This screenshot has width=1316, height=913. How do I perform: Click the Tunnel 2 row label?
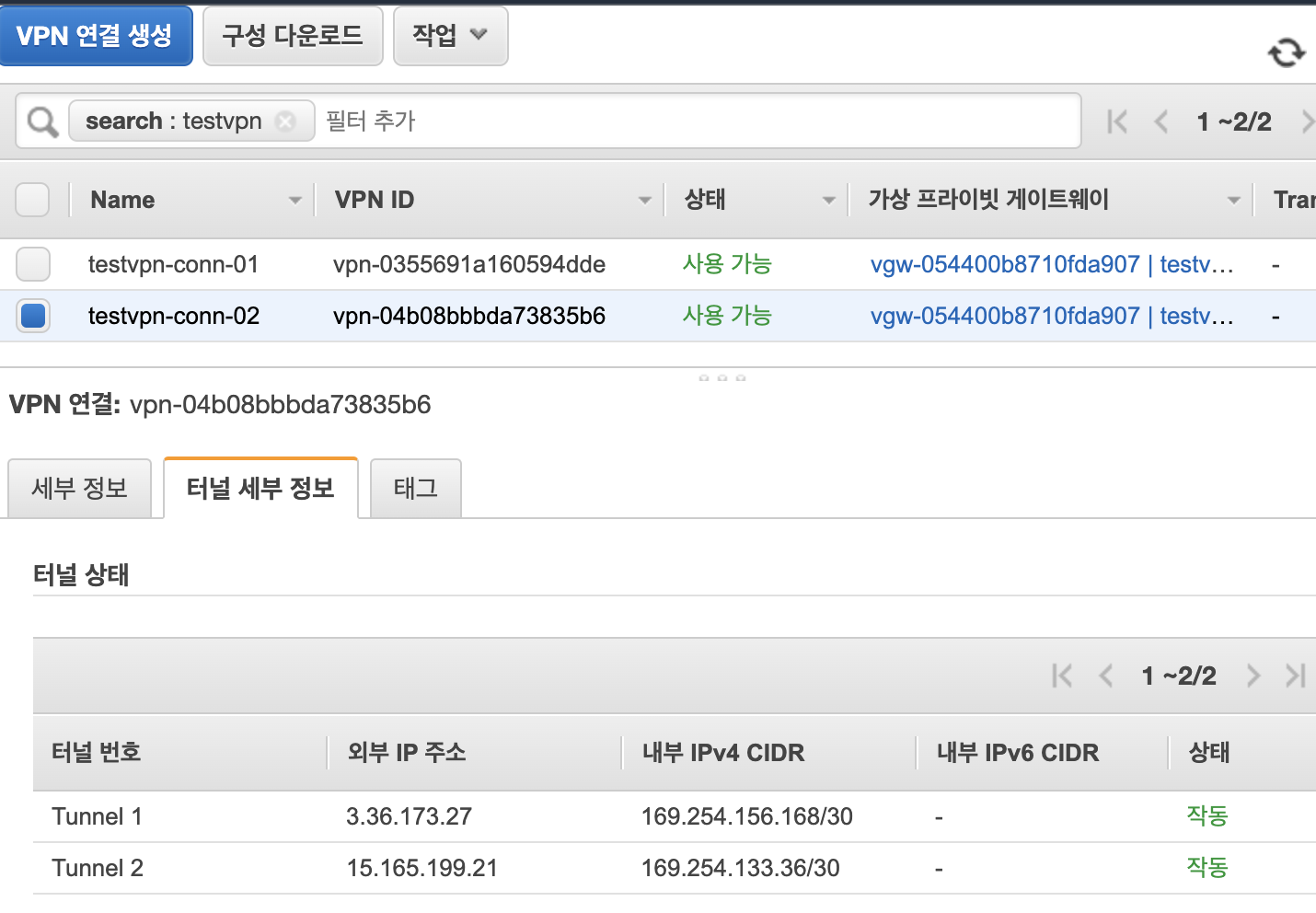tap(98, 868)
